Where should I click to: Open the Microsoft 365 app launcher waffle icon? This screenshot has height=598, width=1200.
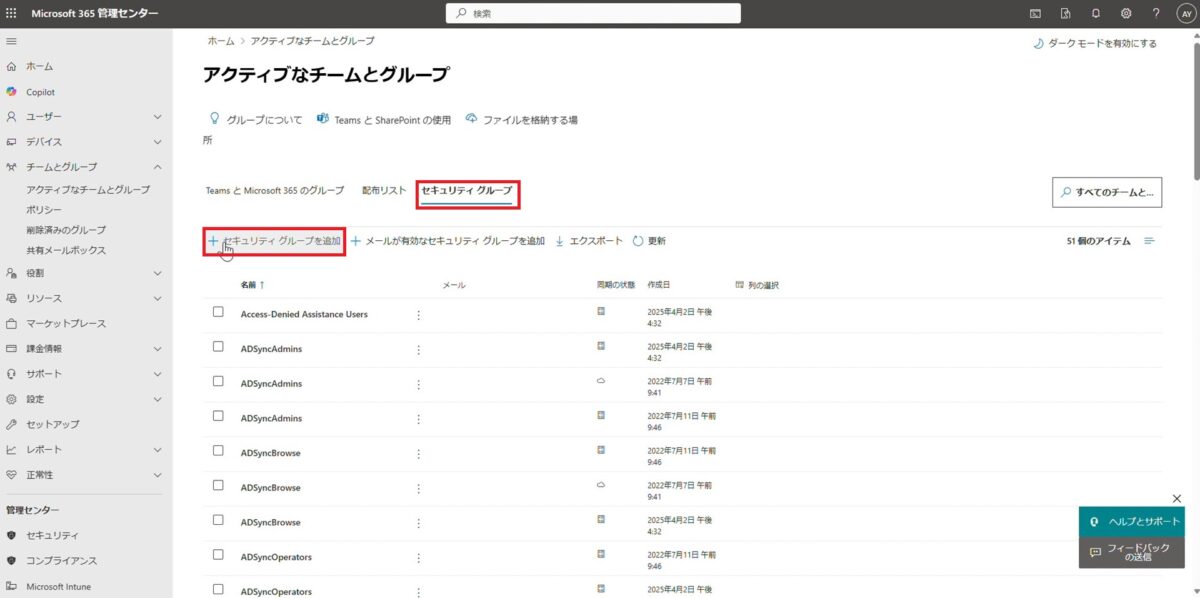tap(11, 13)
